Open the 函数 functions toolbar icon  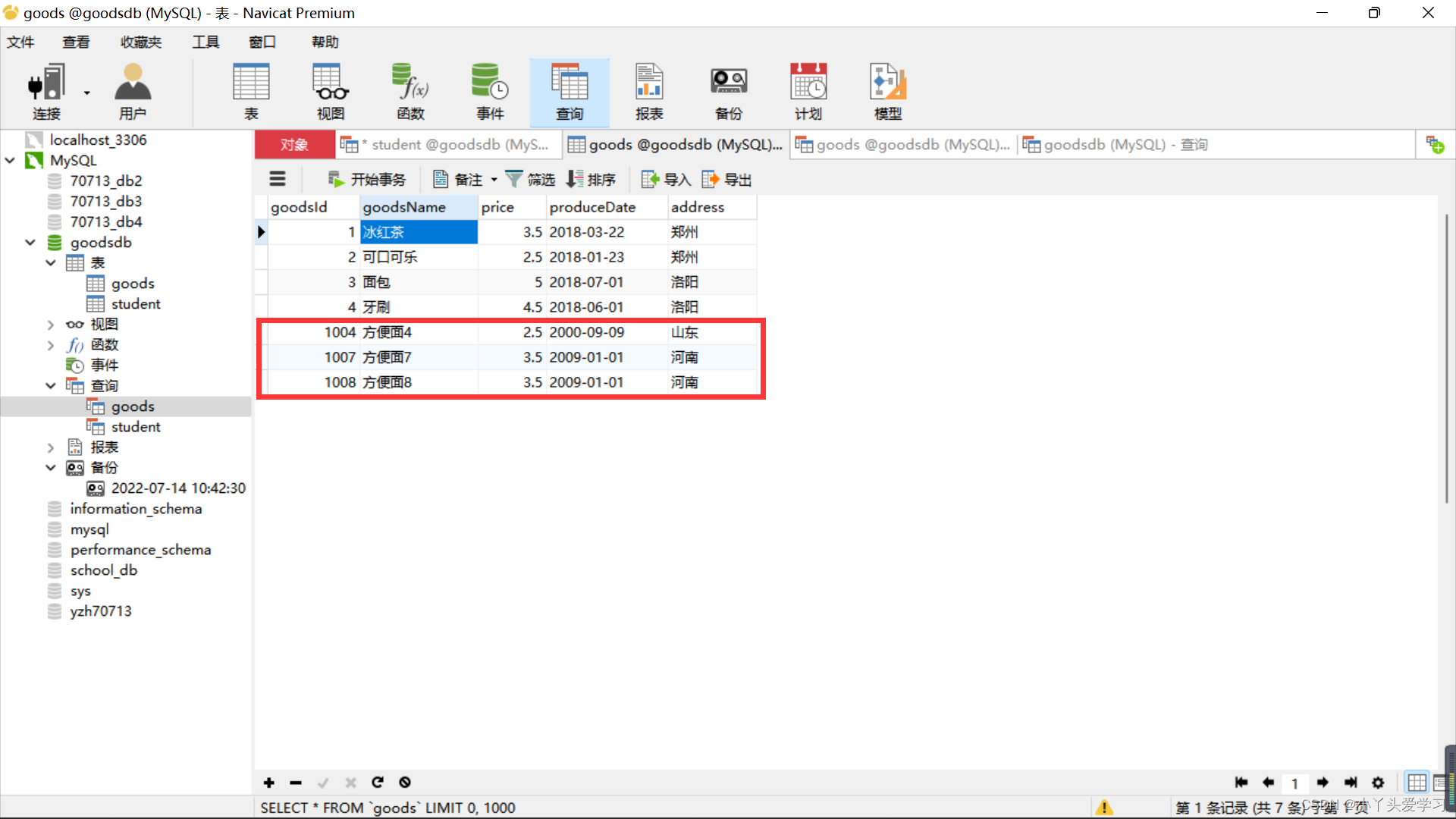click(x=410, y=93)
